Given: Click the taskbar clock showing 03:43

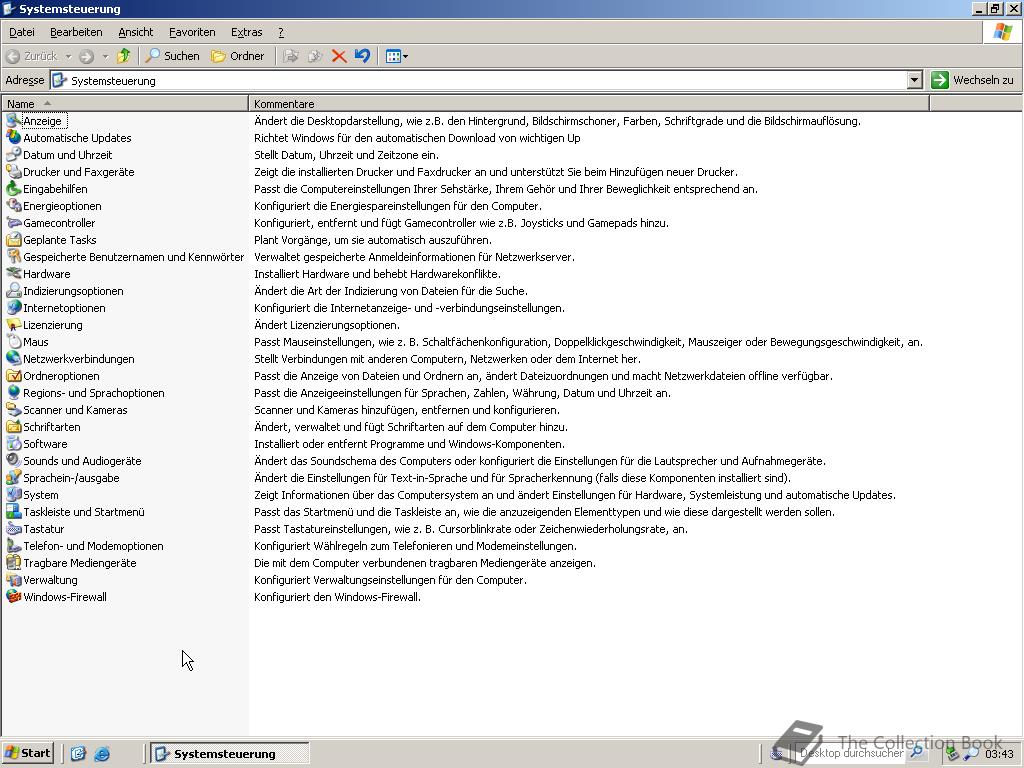Looking at the screenshot, I should pos(999,754).
